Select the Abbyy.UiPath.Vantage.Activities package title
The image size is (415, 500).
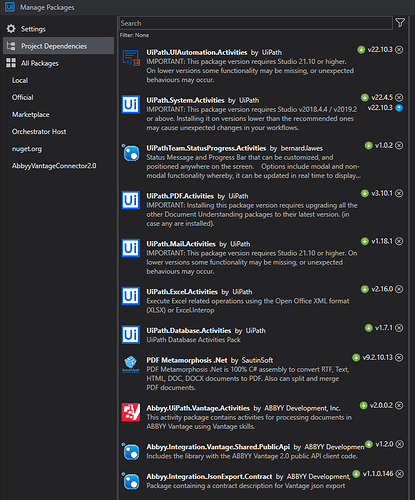[198, 408]
